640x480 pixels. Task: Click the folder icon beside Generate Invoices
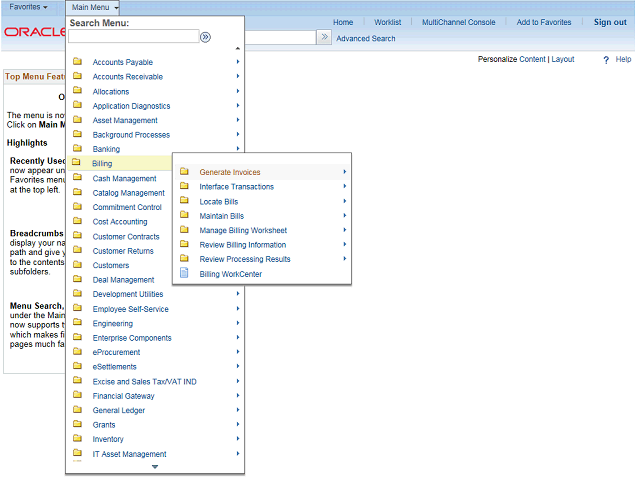tap(184, 171)
